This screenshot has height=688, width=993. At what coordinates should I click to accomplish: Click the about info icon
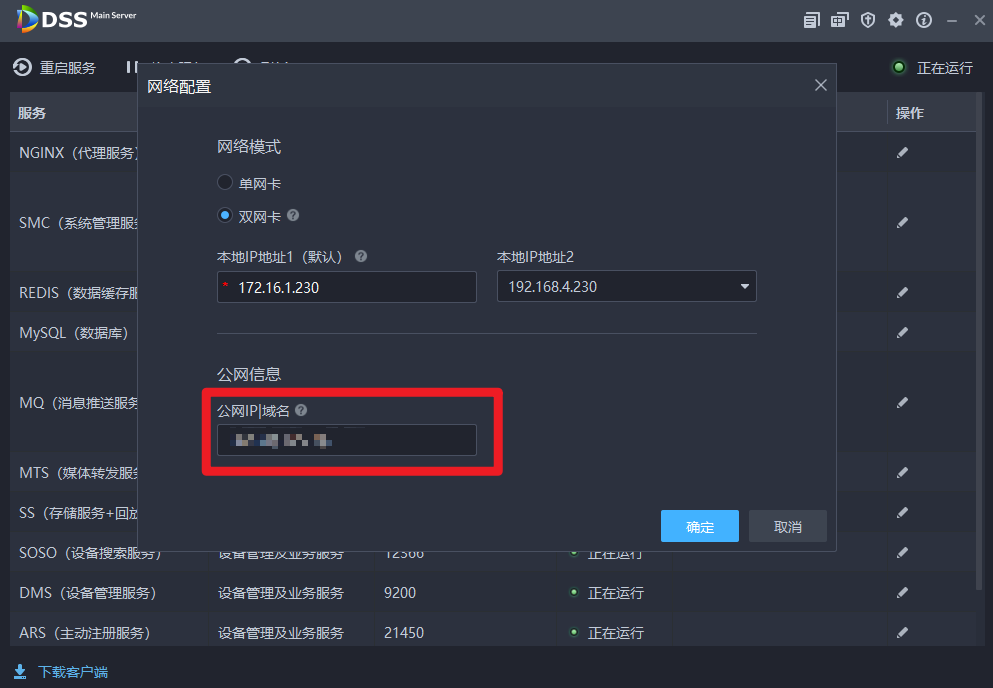click(924, 20)
